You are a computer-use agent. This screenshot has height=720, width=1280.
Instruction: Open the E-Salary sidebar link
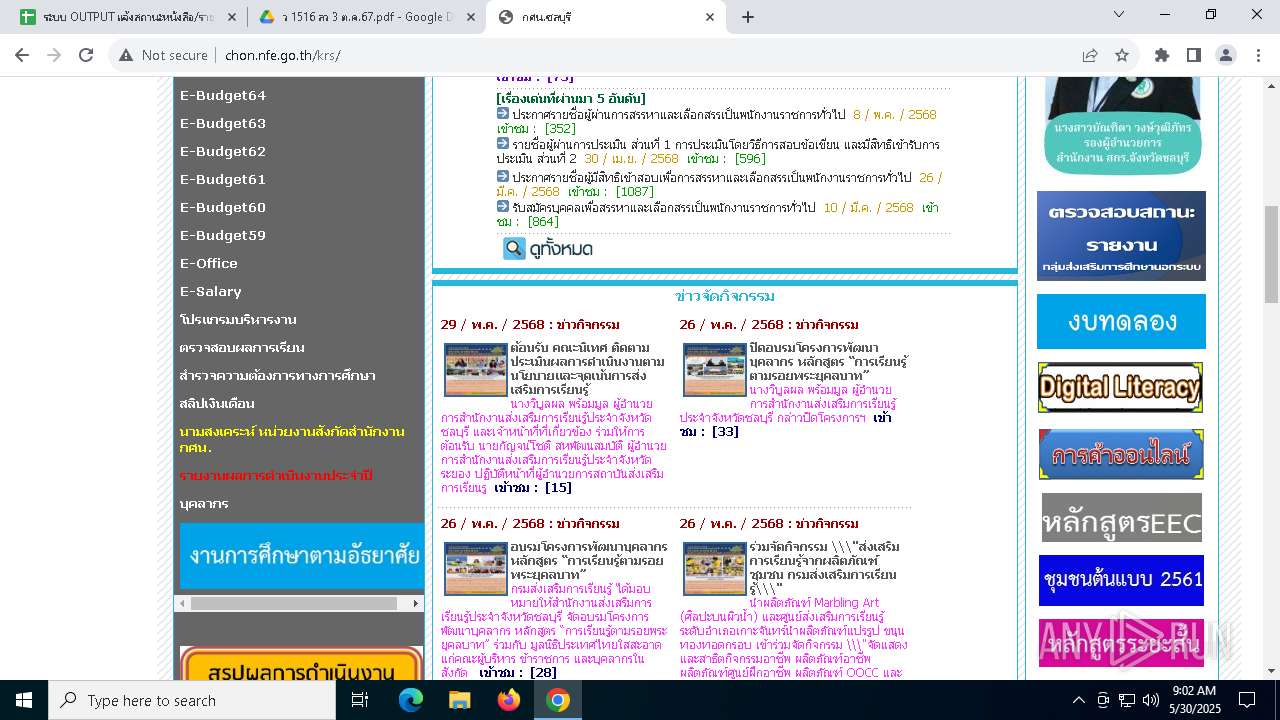click(x=211, y=291)
